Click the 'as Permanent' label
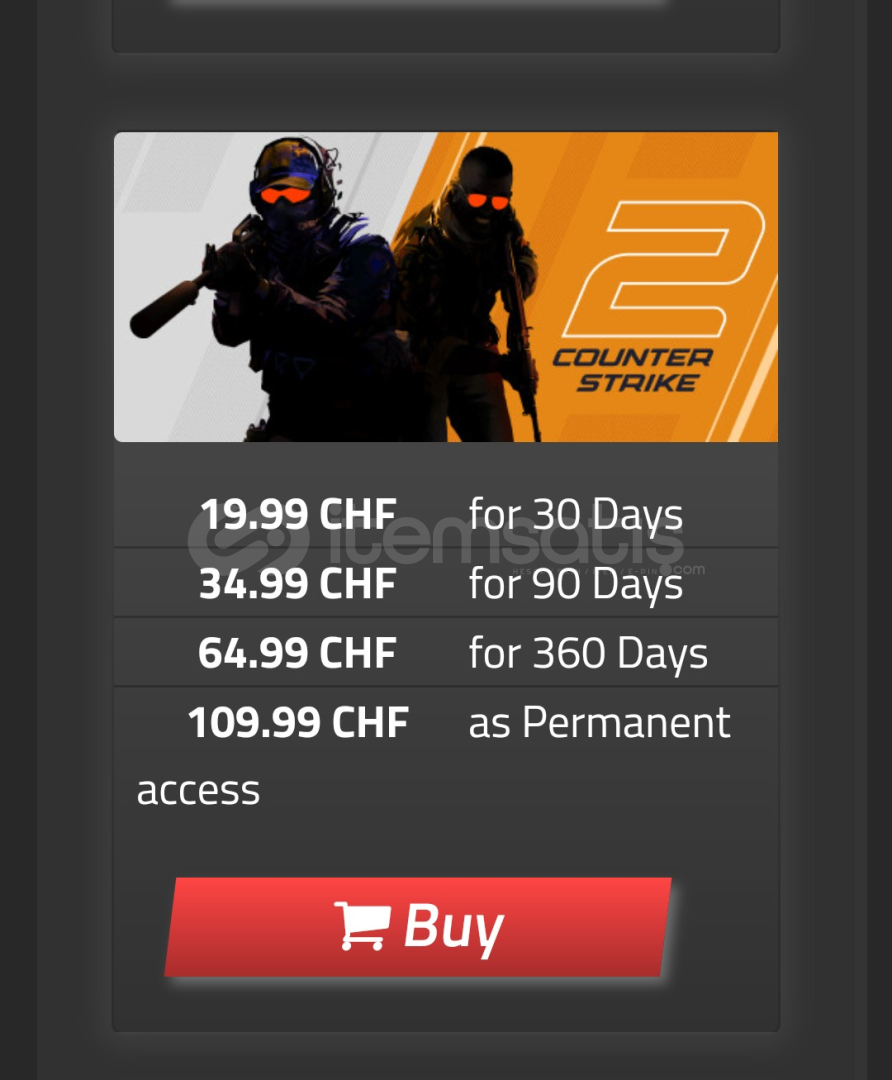Image resolution: width=892 pixels, height=1080 pixels. pos(599,723)
